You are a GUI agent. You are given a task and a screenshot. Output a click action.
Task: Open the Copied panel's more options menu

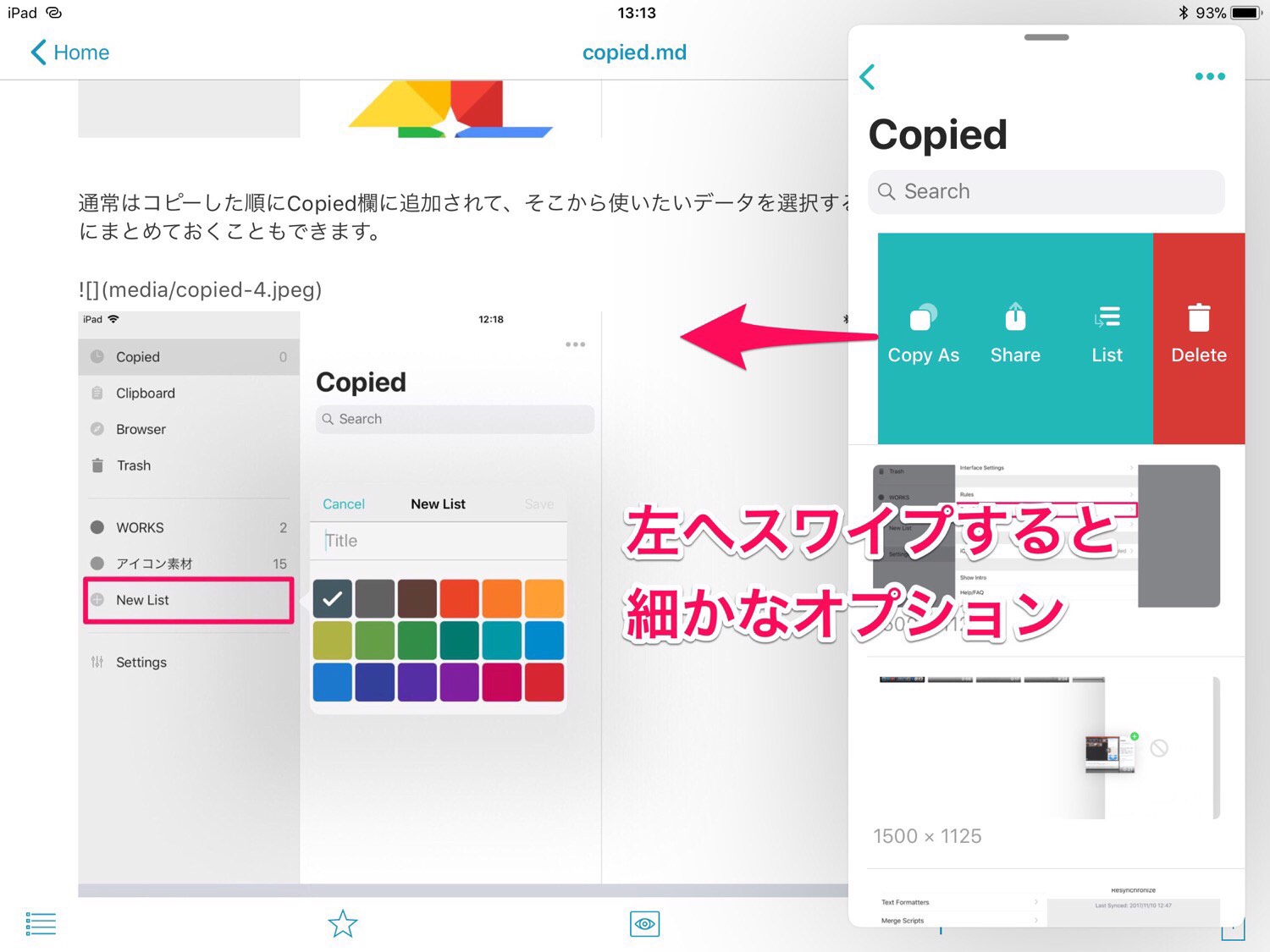click(1210, 76)
